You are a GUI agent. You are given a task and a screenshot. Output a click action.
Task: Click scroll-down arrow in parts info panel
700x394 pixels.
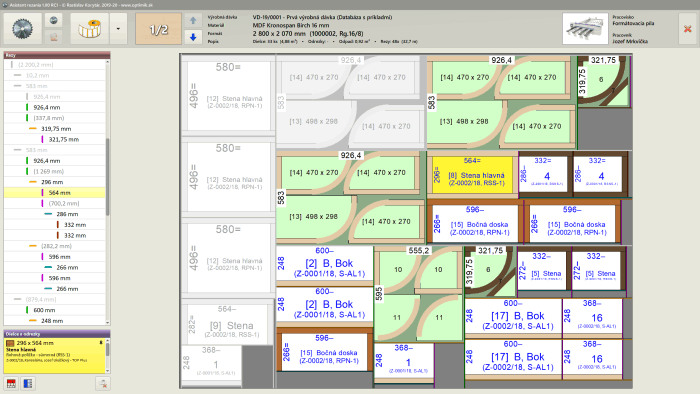coord(108,370)
